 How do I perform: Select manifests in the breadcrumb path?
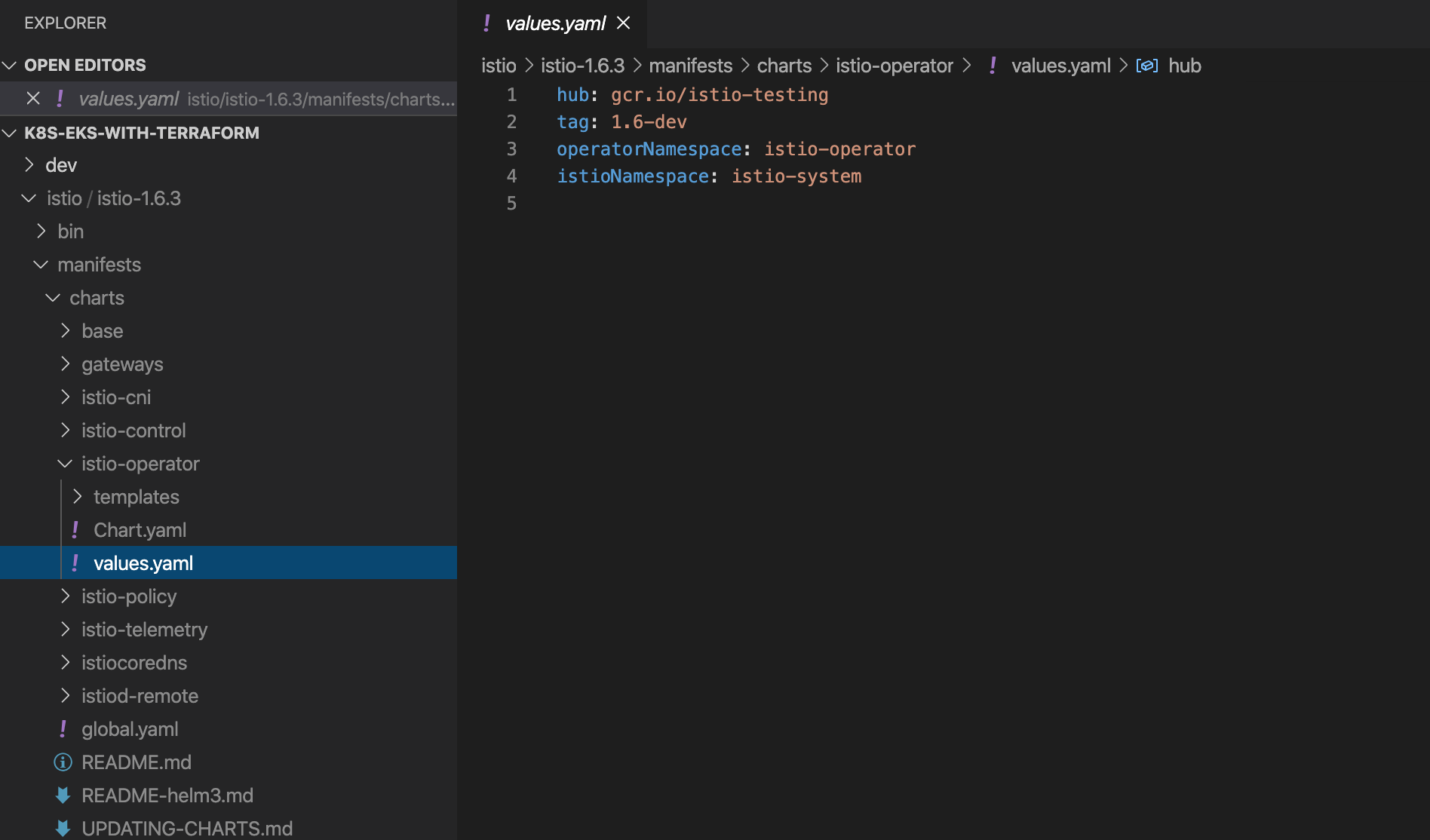[x=690, y=66]
